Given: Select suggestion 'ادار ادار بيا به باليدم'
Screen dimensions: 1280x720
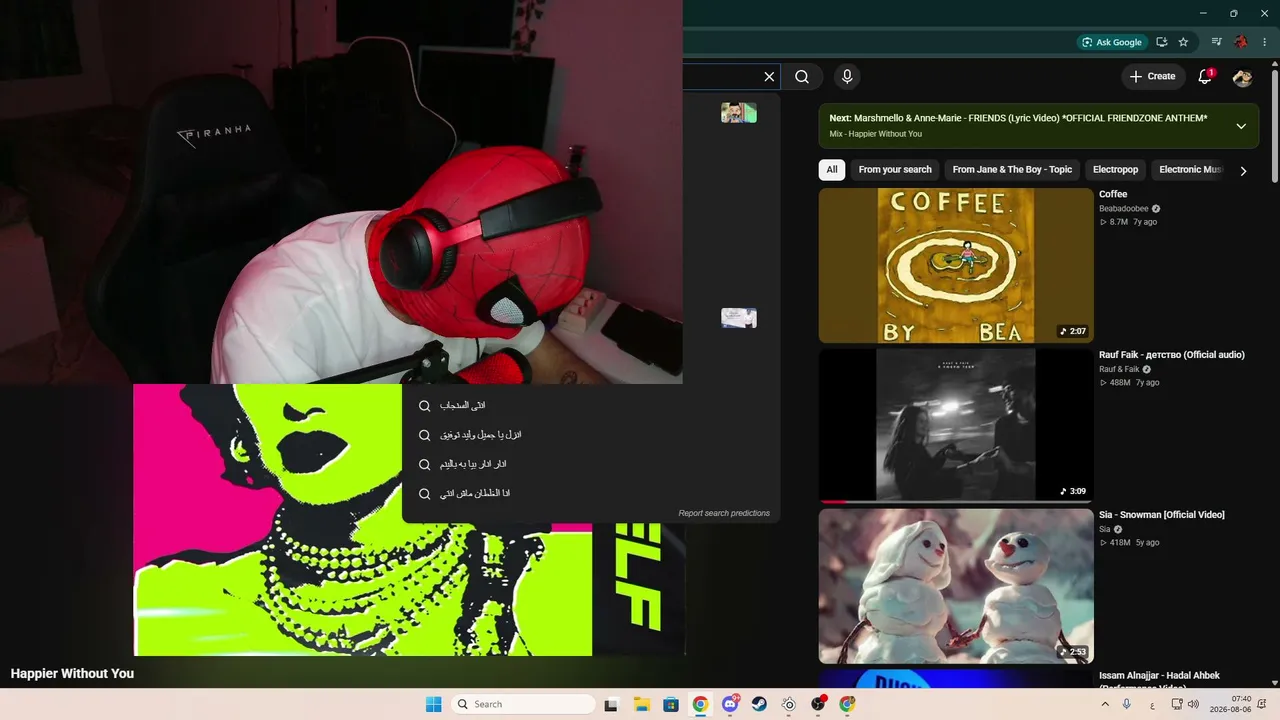Looking at the screenshot, I should click(590, 464).
